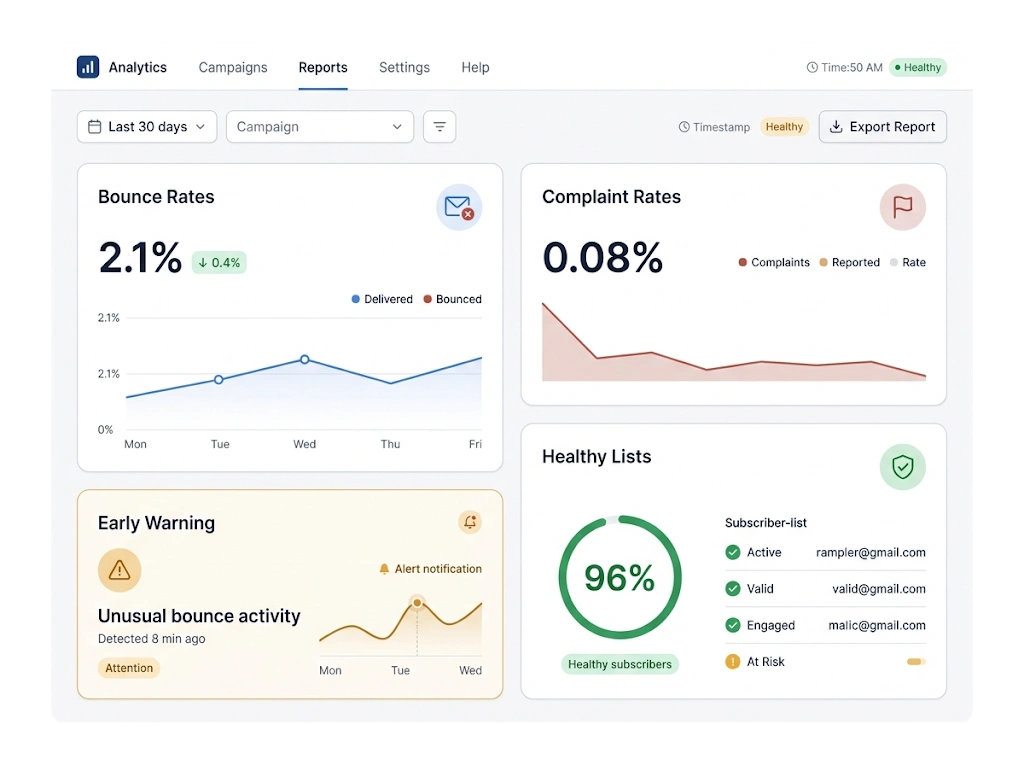Expand the Last 30 days chevron
Screen dimensions: 1024x765
pyautogui.click(x=200, y=127)
